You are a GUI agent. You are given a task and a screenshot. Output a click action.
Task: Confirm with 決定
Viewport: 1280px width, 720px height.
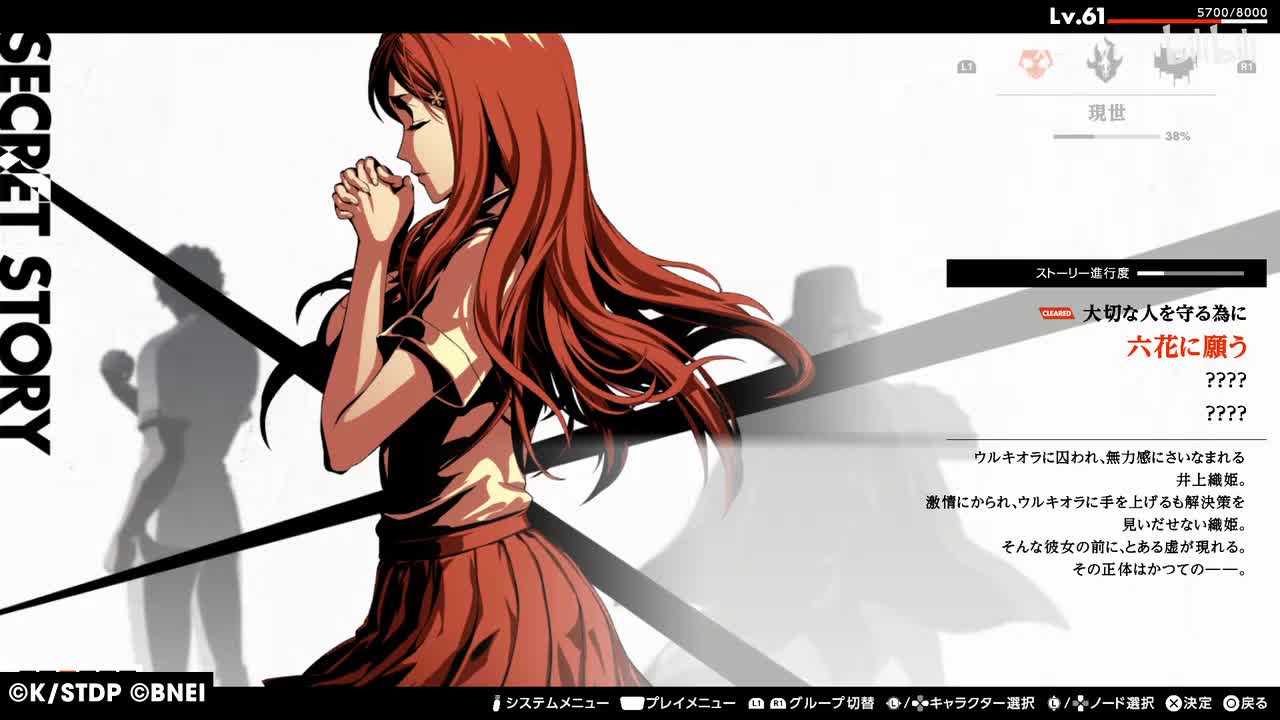[x=1197, y=704]
